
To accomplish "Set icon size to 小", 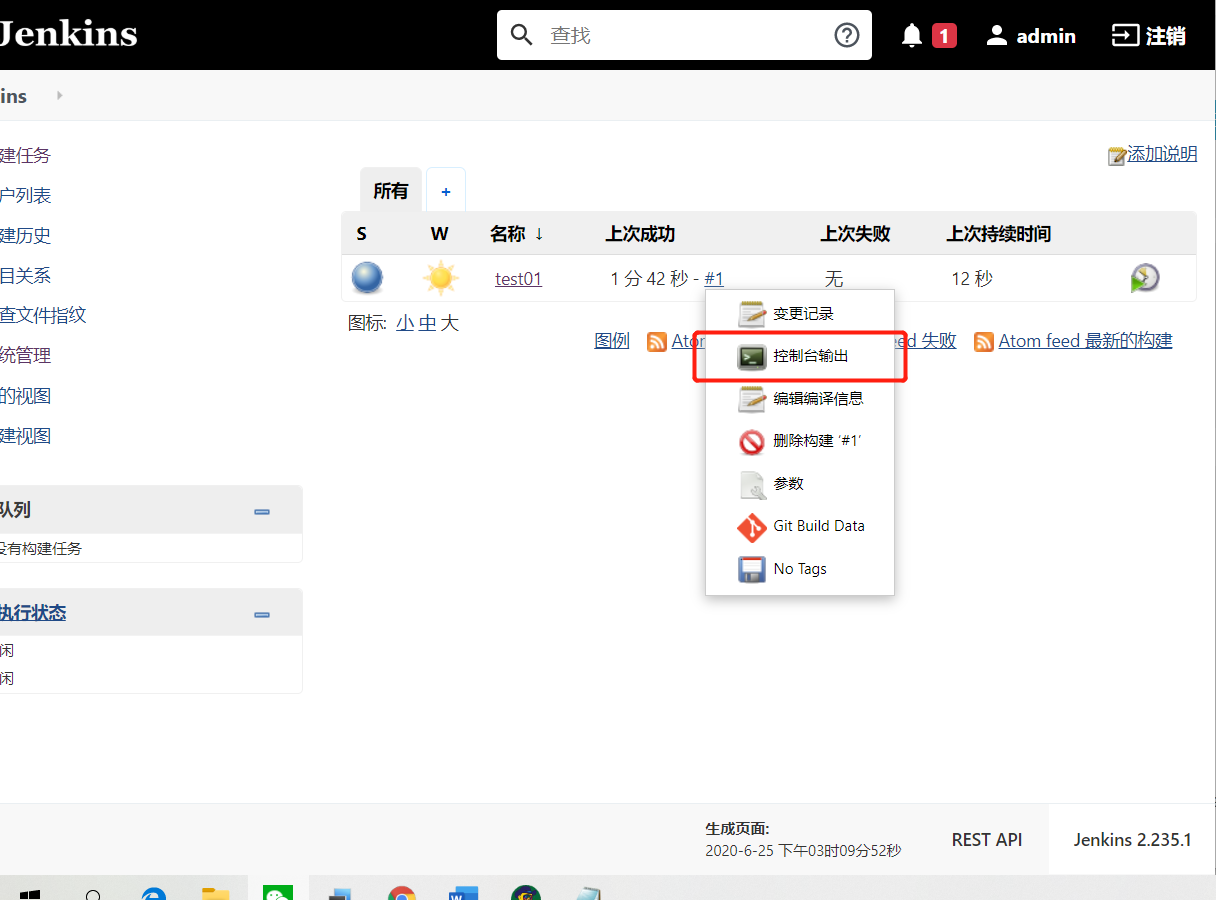I will (x=405, y=323).
